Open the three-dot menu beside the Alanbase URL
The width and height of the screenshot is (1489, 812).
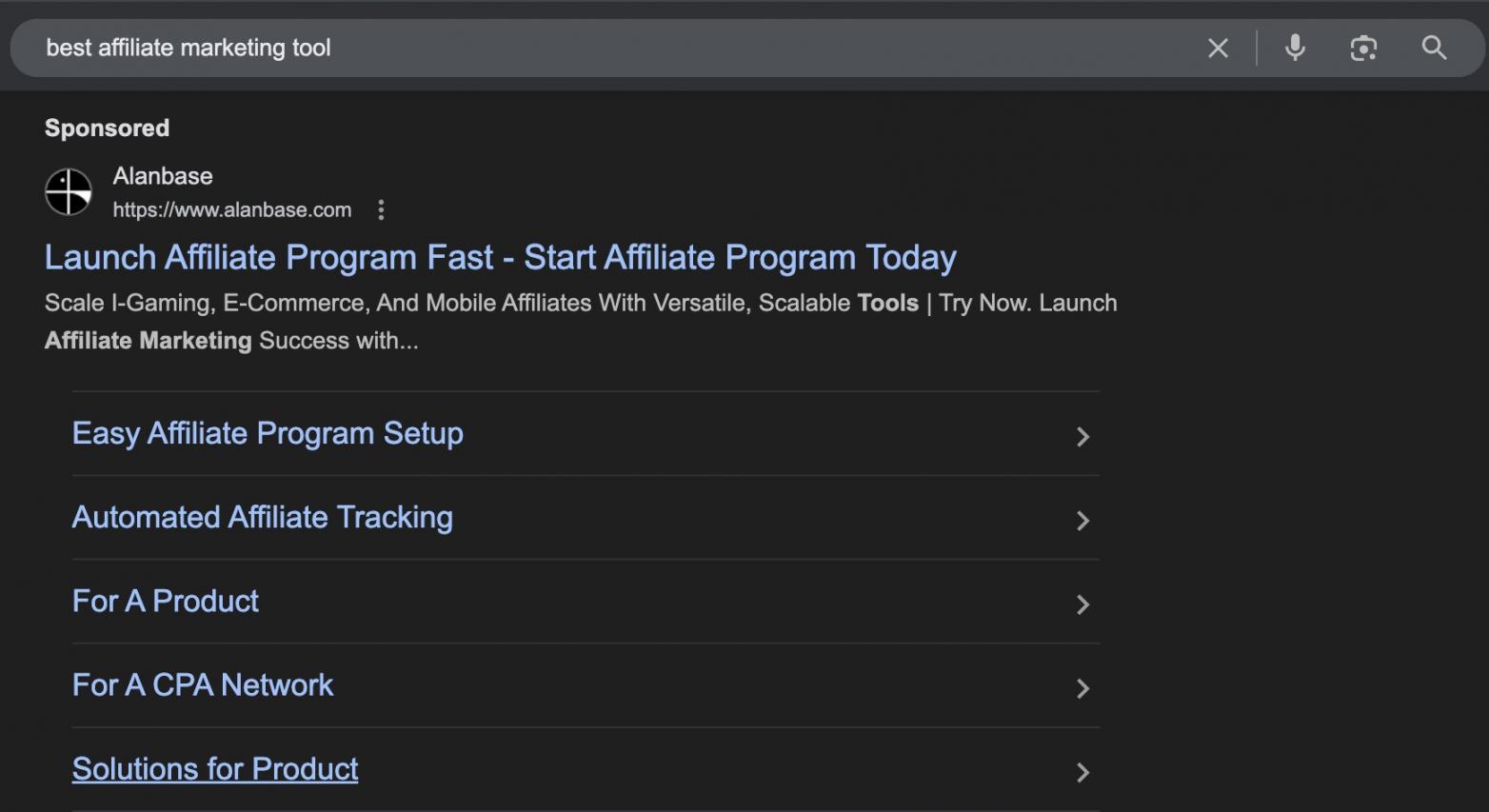[x=381, y=209]
